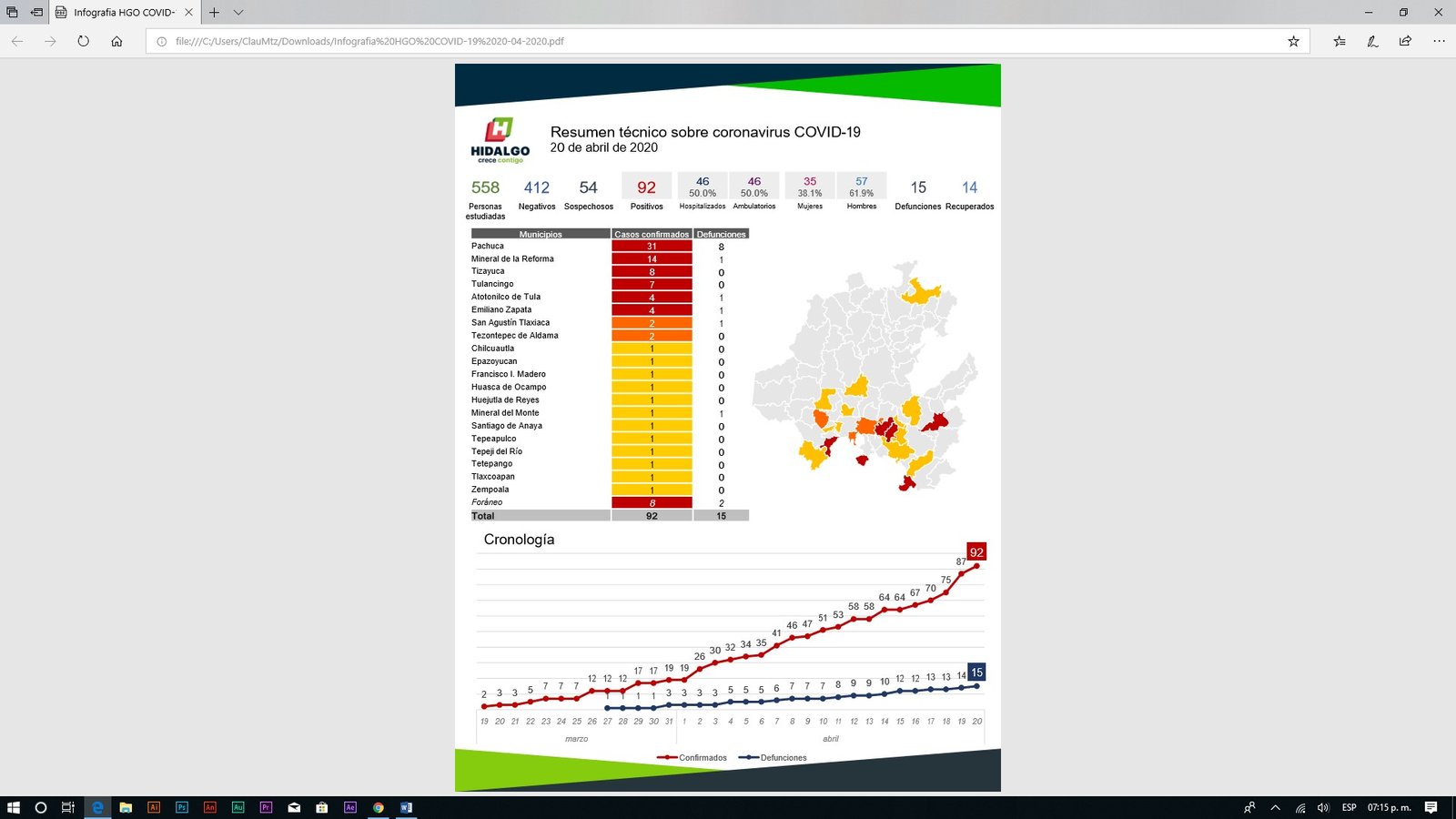Set the current tabs aside
Image resolution: width=1456 pixels, height=819 pixels.
[x=36, y=13]
